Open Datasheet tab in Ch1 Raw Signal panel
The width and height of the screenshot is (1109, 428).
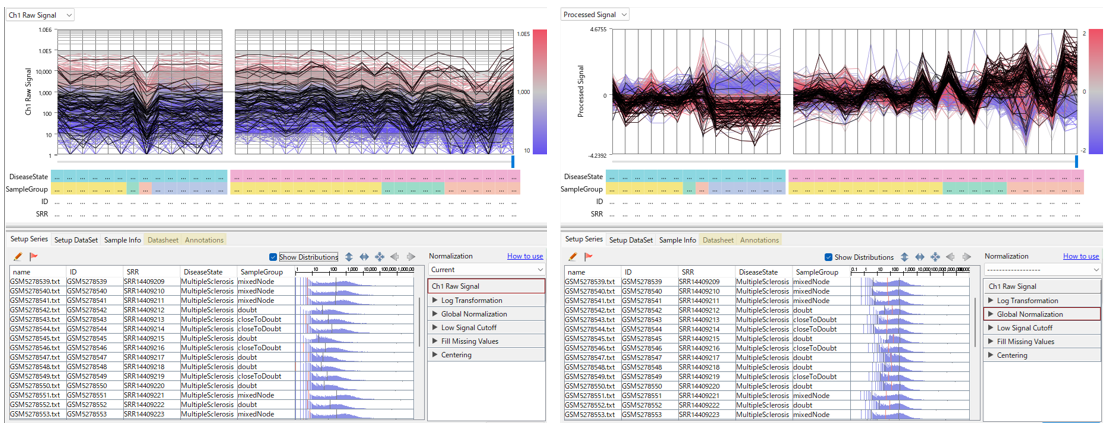164,240
